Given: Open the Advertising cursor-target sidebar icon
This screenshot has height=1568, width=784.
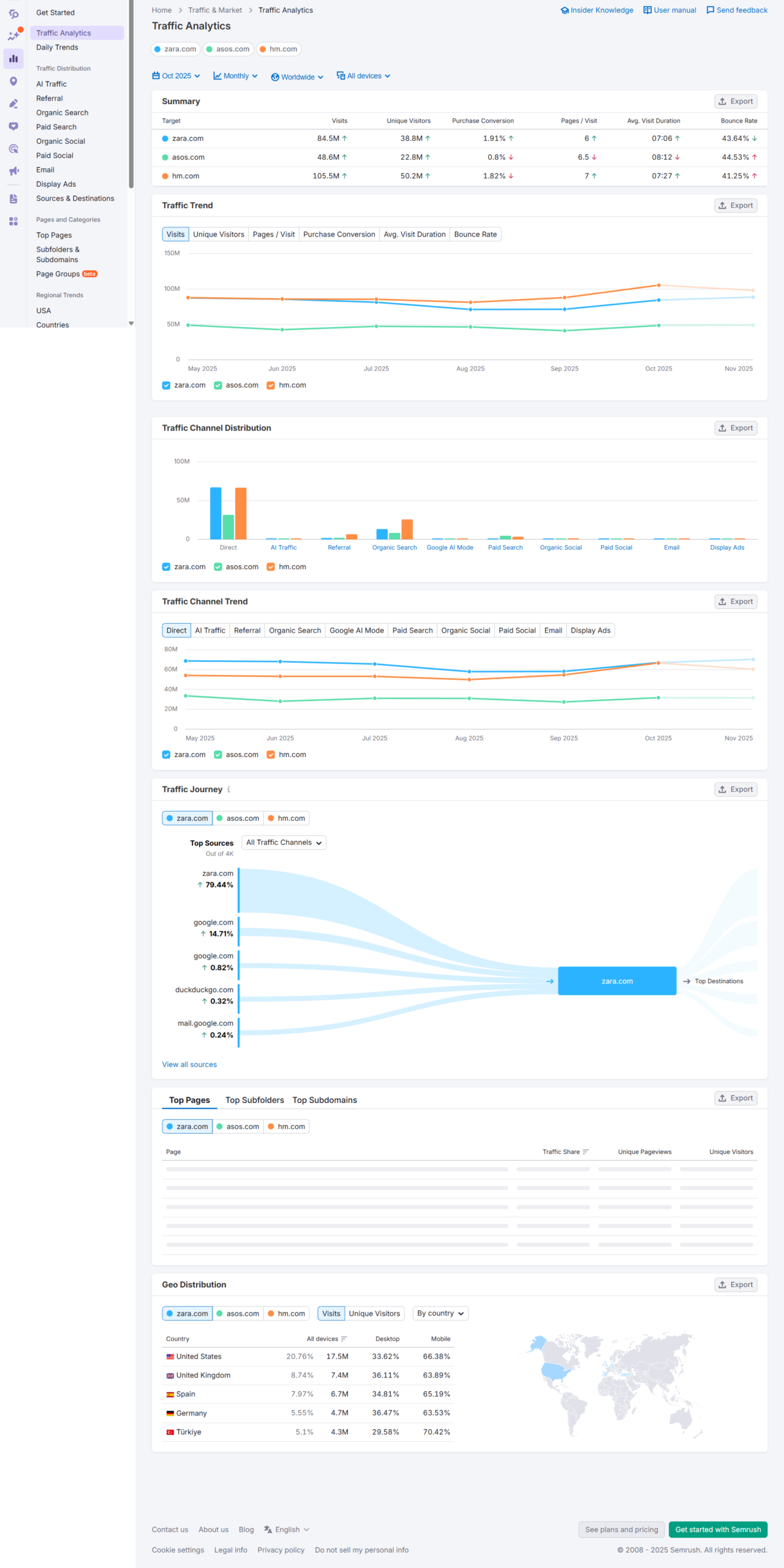Looking at the screenshot, I should 13,149.
